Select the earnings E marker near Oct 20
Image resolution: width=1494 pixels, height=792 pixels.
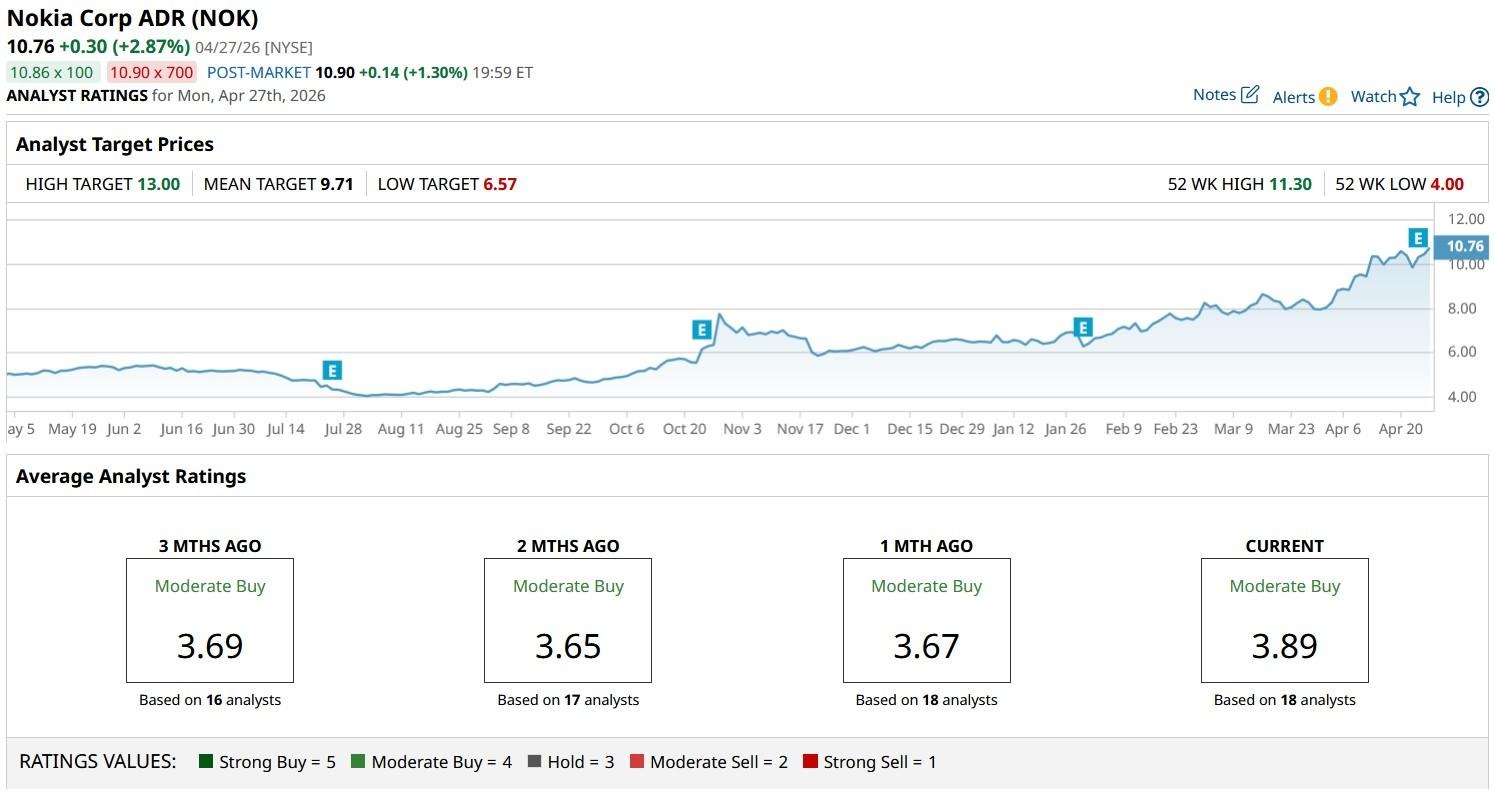(x=701, y=330)
